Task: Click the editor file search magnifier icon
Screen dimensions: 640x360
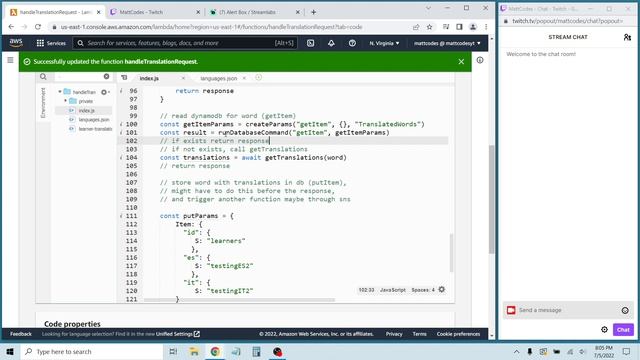Action: click(43, 77)
